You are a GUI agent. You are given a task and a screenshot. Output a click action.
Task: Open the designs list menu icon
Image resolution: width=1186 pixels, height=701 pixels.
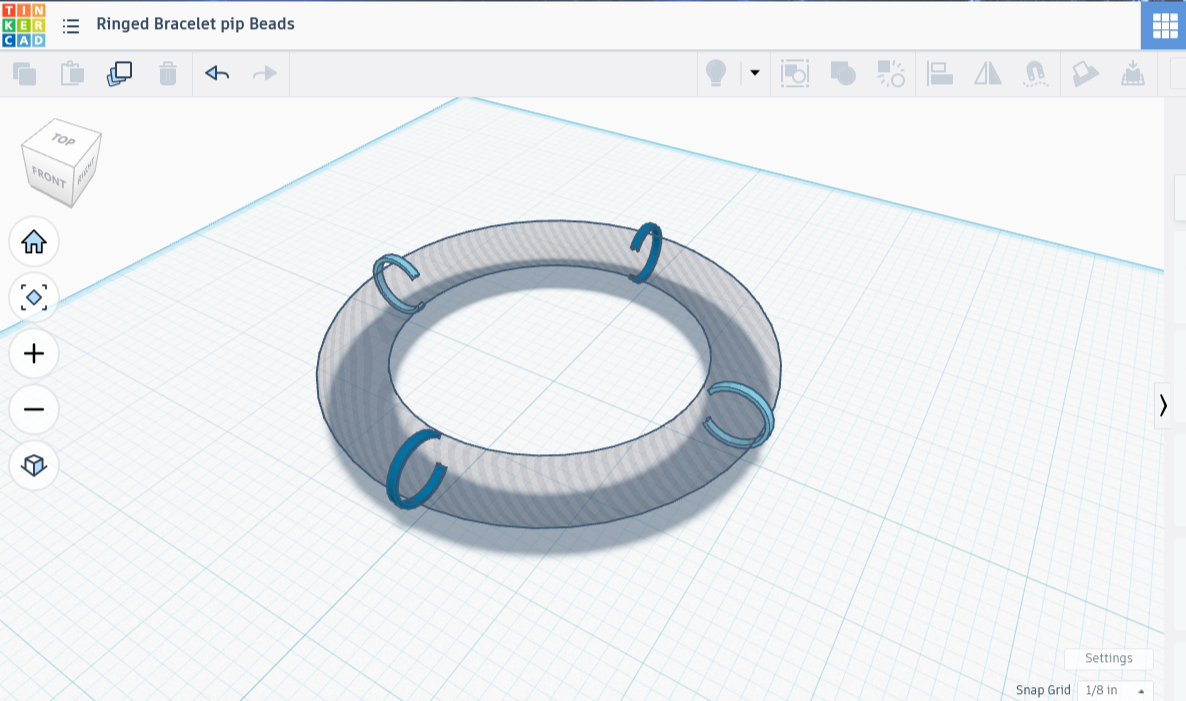[x=71, y=26]
